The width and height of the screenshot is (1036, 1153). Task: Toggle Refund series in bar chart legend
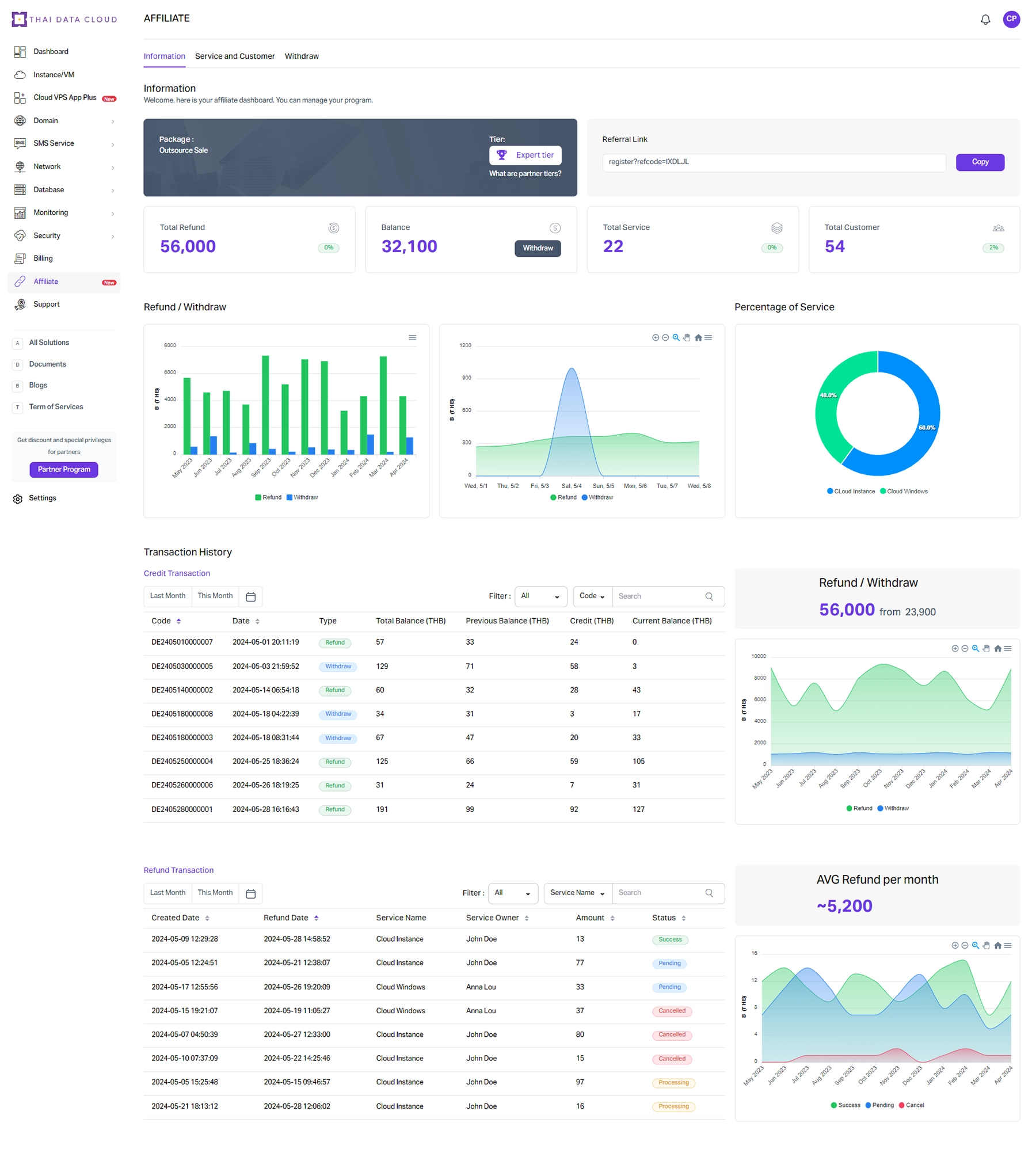click(268, 497)
